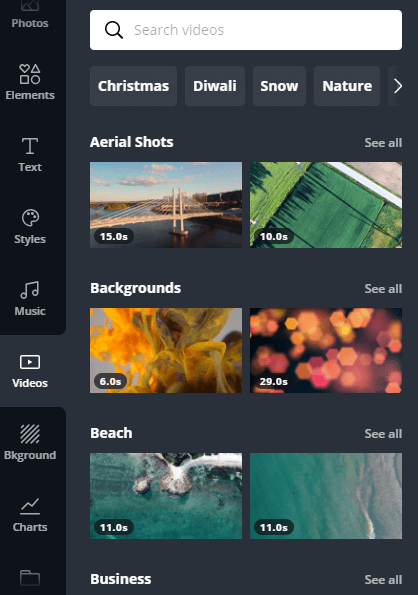Select the Videos tab in sidebar
The image size is (418, 595).
click(x=30, y=371)
